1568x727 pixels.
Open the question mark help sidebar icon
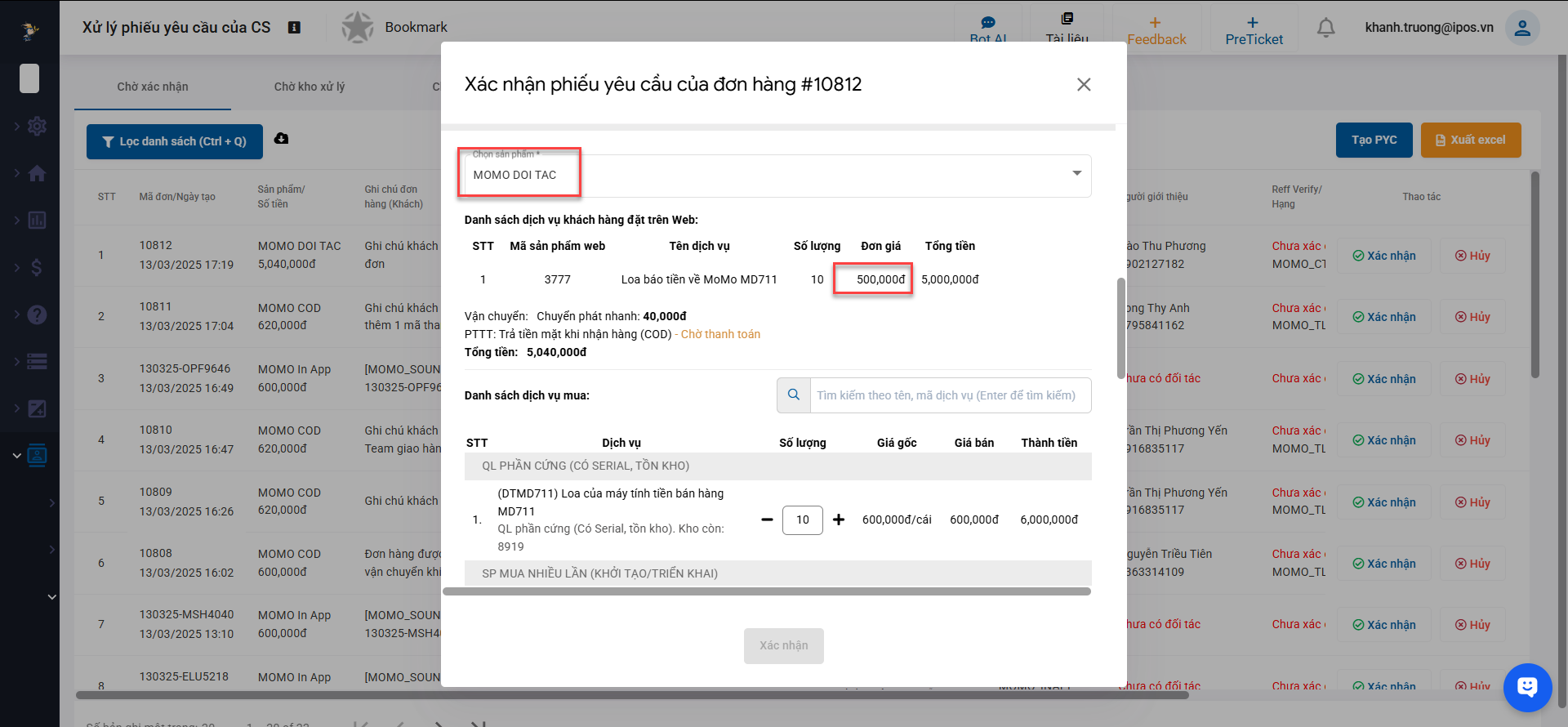click(37, 314)
